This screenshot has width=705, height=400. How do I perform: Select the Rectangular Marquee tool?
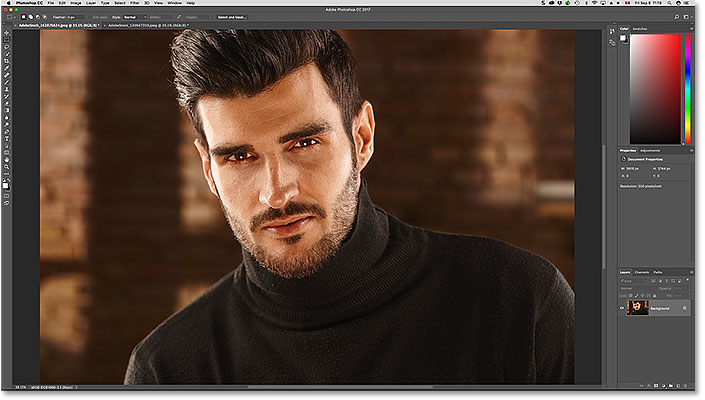coord(6,40)
